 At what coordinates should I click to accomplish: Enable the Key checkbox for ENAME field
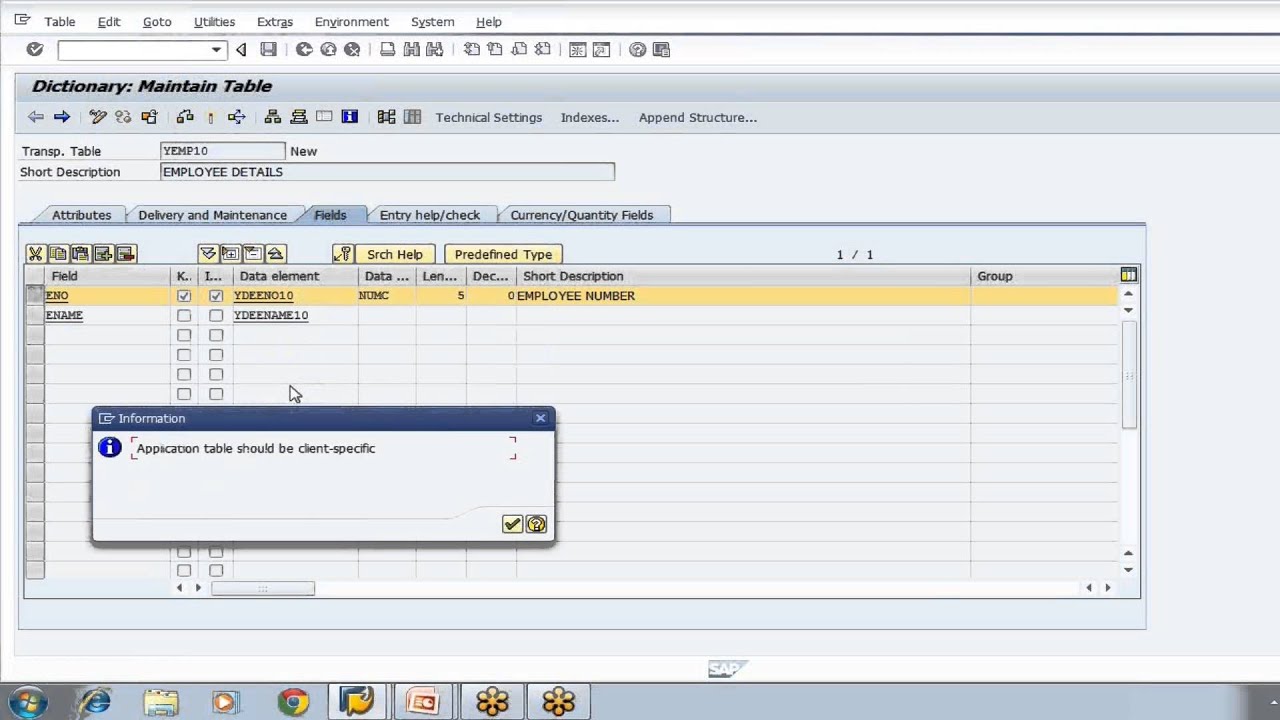pyautogui.click(x=183, y=315)
